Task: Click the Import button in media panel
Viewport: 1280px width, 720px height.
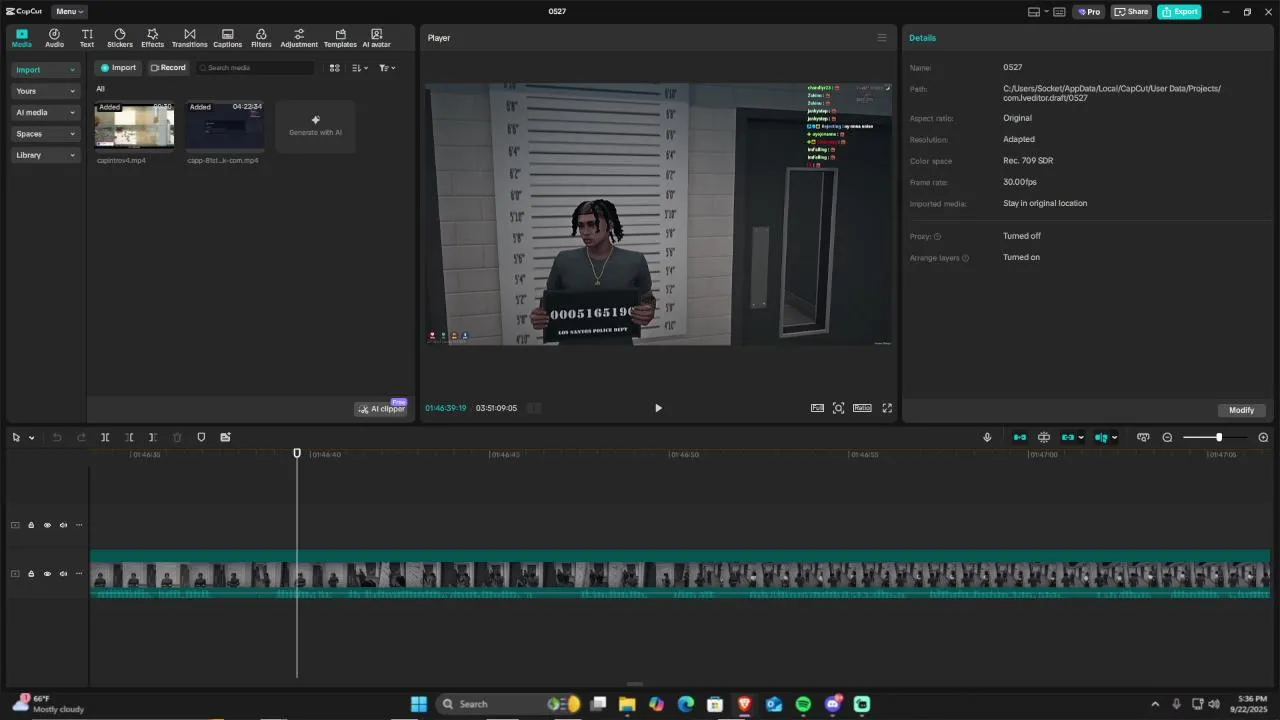Action: click(x=118, y=68)
